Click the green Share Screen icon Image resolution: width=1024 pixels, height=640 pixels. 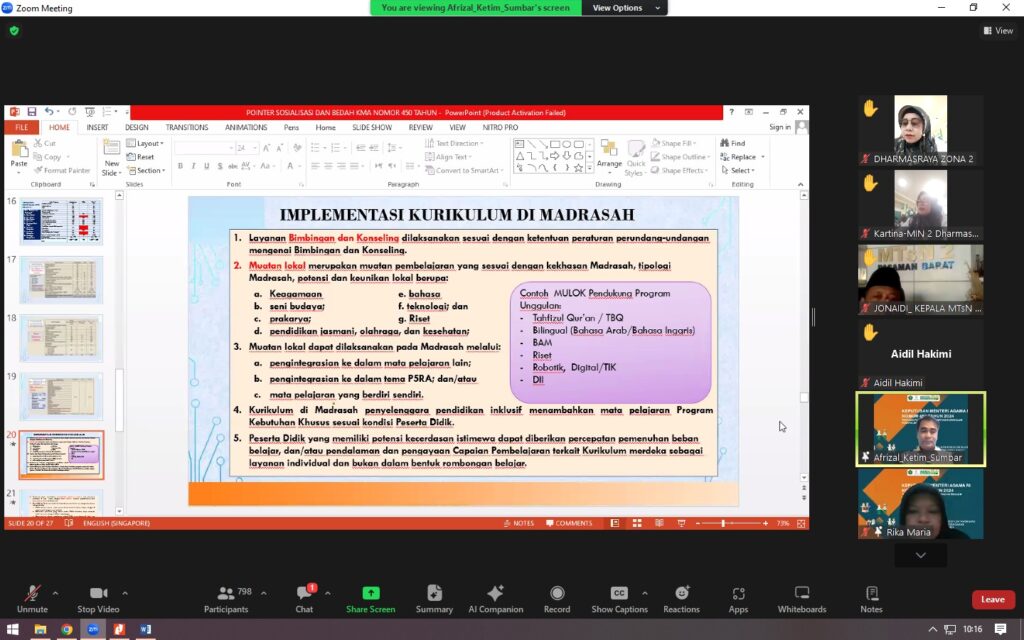tap(371, 594)
